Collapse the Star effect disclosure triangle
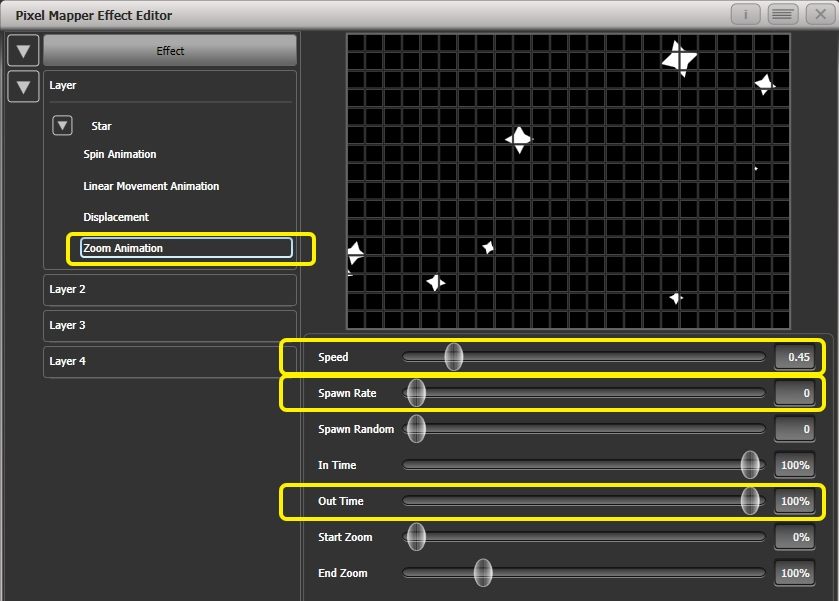This screenshot has height=601, width=839. coord(62,125)
